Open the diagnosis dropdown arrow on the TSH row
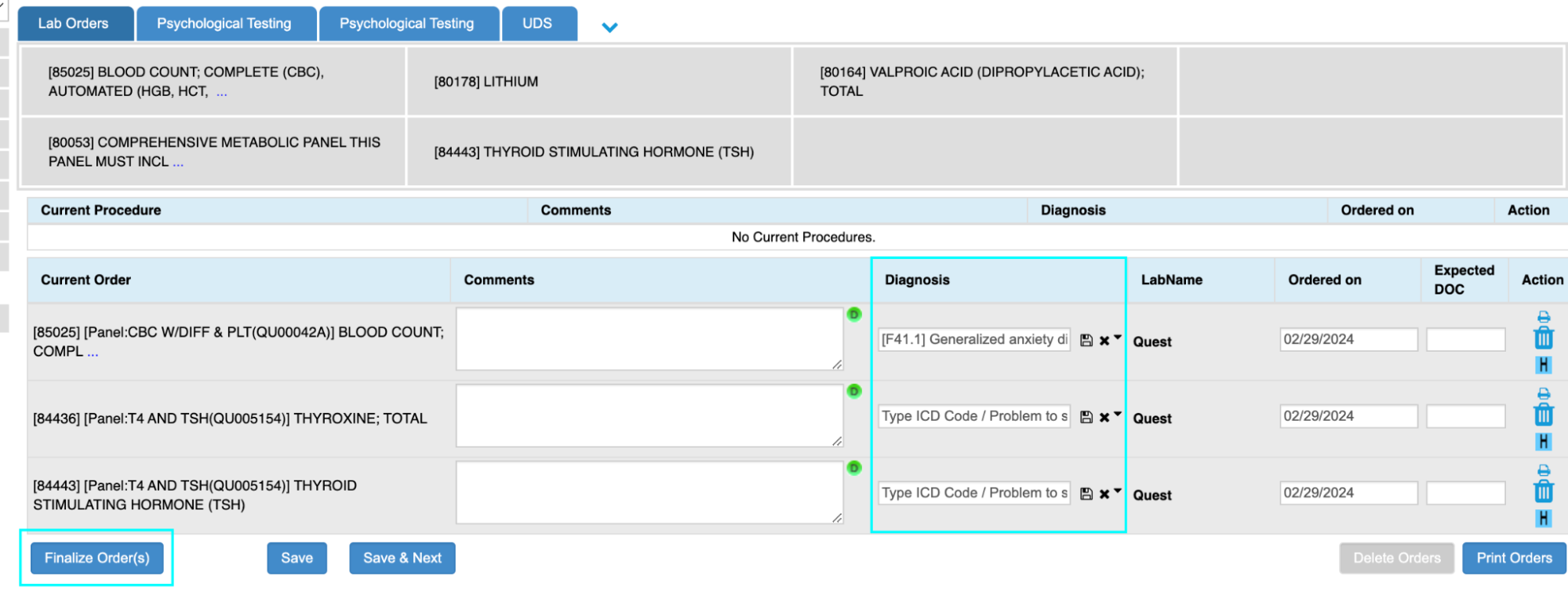This screenshot has height=595, width=1568. pyautogui.click(x=1118, y=491)
